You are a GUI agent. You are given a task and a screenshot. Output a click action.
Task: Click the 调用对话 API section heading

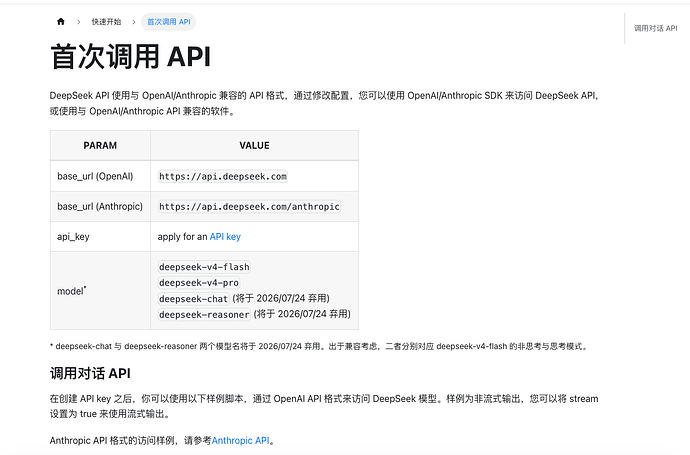click(90, 374)
